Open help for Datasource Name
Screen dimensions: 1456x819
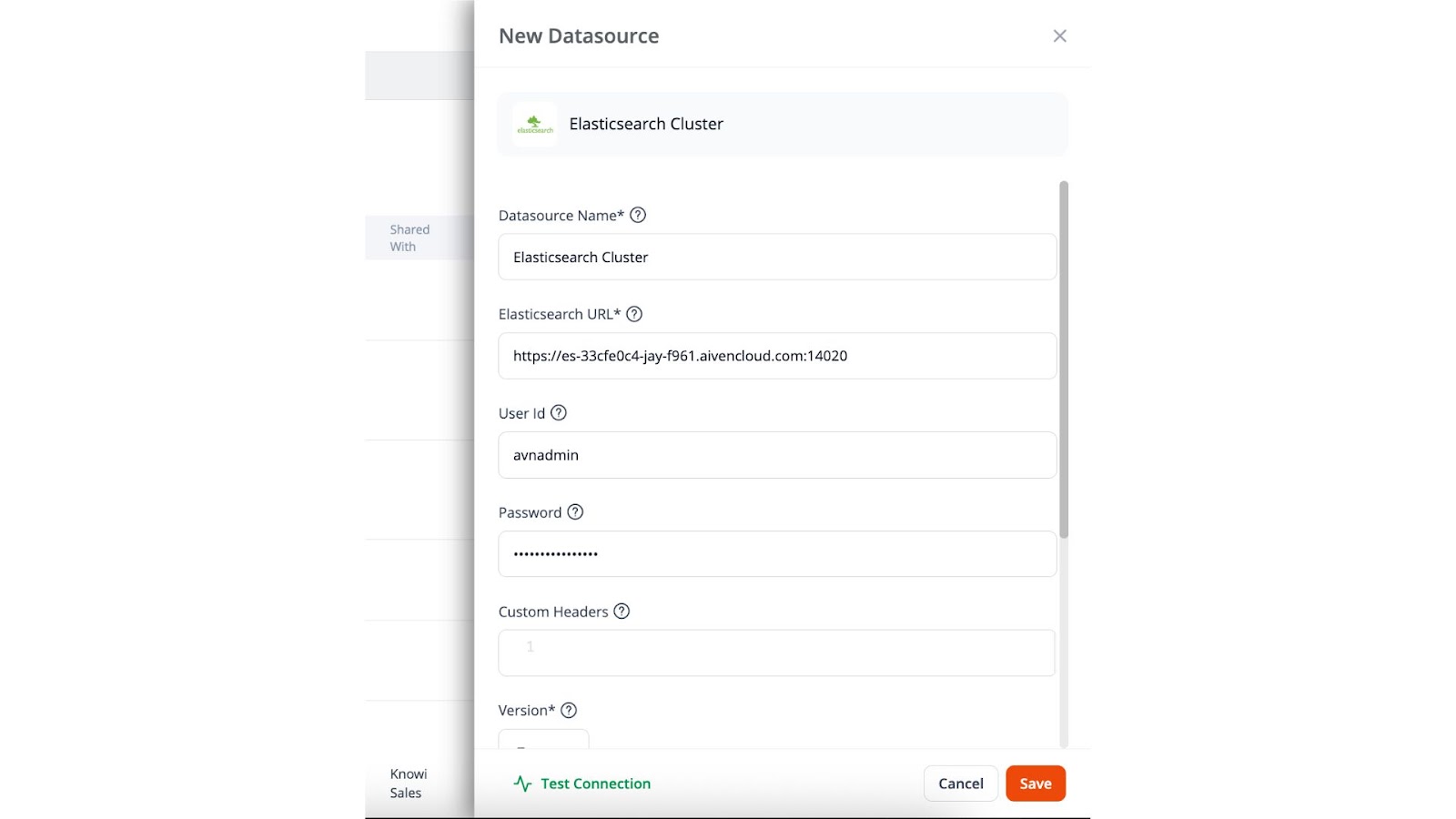coord(638,215)
